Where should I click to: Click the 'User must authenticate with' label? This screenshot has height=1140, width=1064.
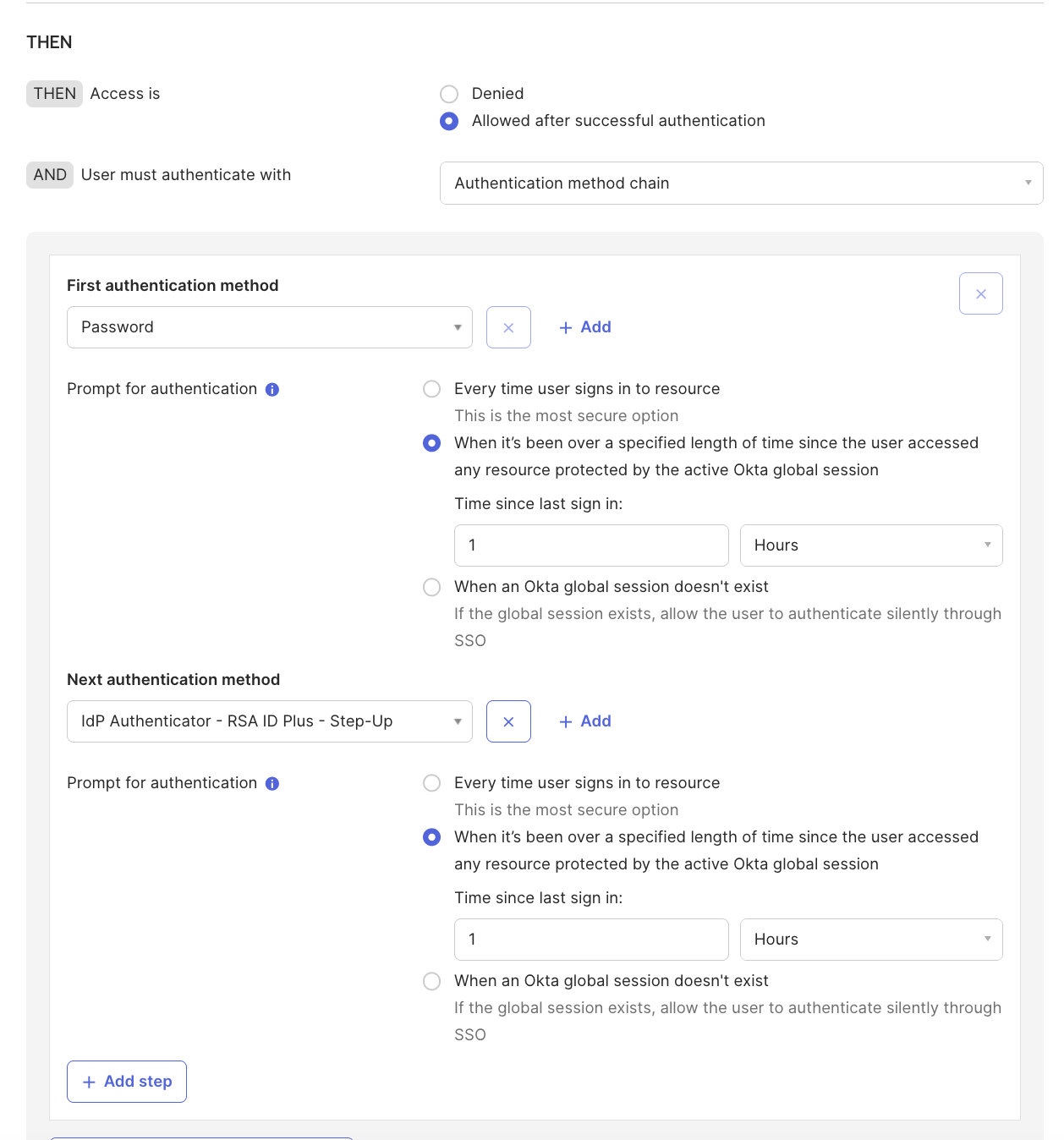[186, 175]
